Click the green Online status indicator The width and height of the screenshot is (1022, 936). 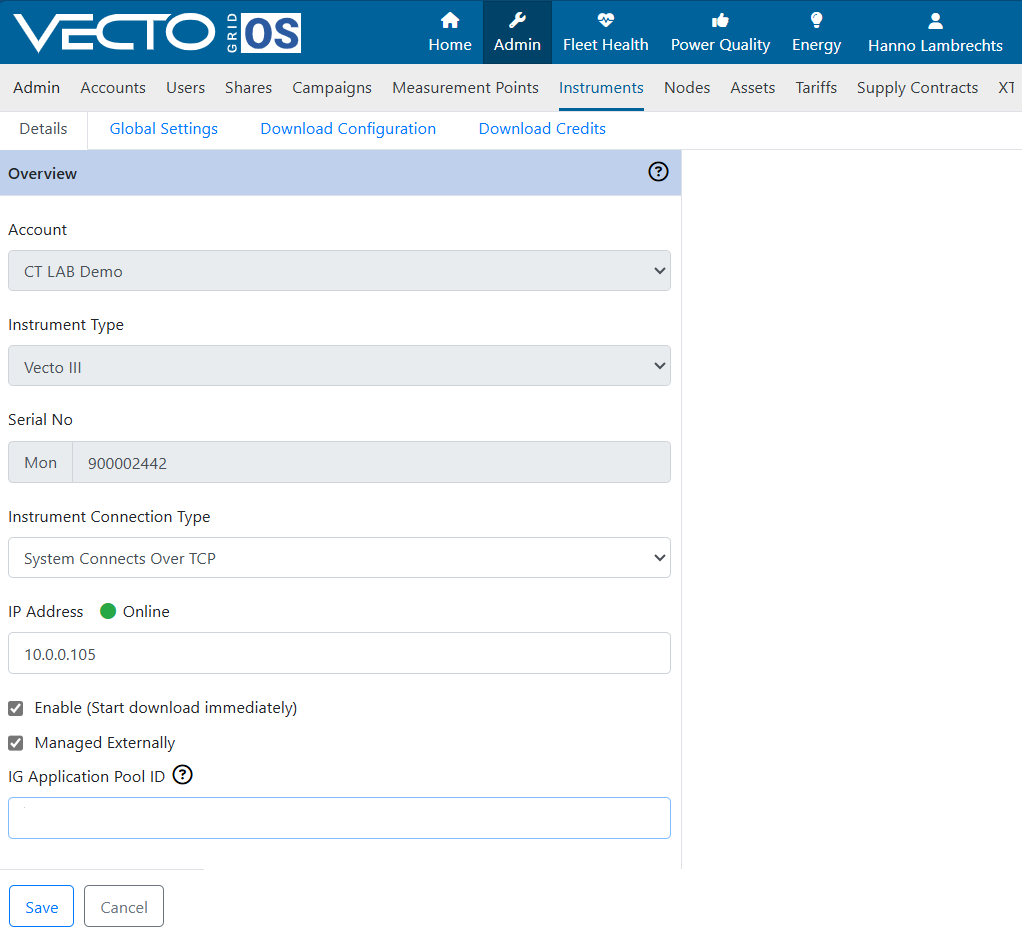108,611
